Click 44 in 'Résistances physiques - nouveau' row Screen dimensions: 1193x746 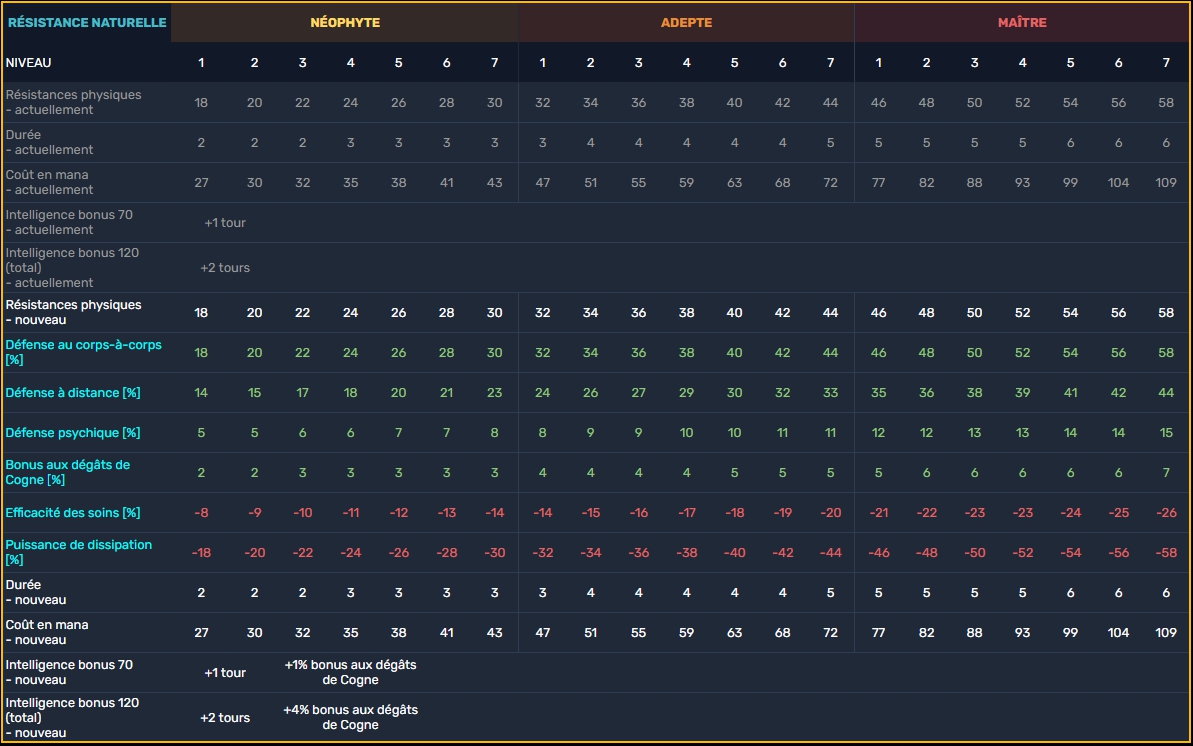pos(830,313)
